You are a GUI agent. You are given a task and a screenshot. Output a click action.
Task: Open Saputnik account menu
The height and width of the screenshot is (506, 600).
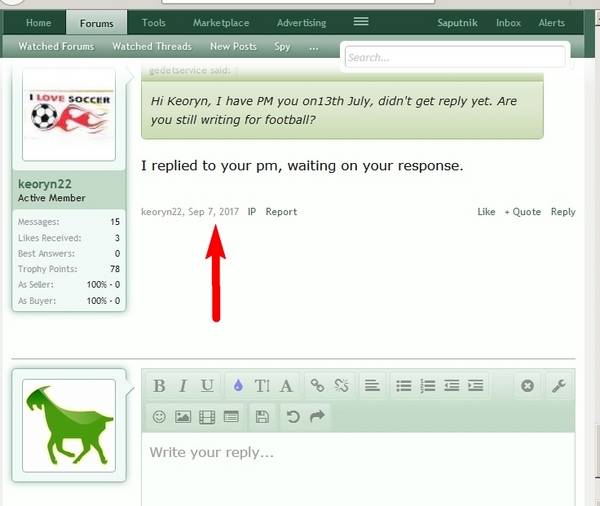click(457, 23)
